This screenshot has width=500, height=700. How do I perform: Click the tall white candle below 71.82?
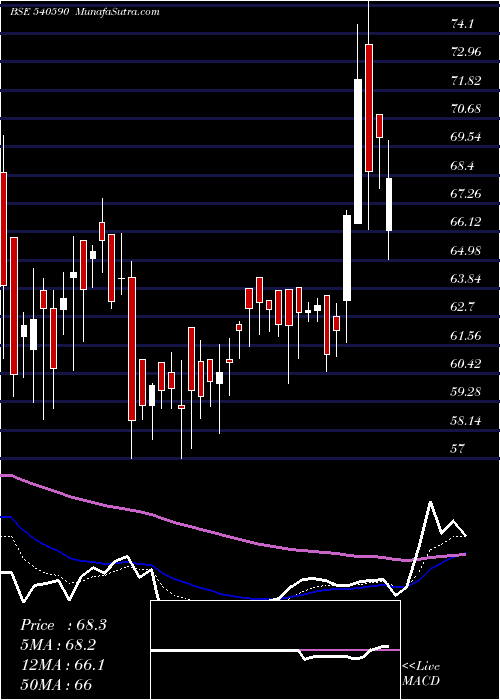click(x=358, y=151)
